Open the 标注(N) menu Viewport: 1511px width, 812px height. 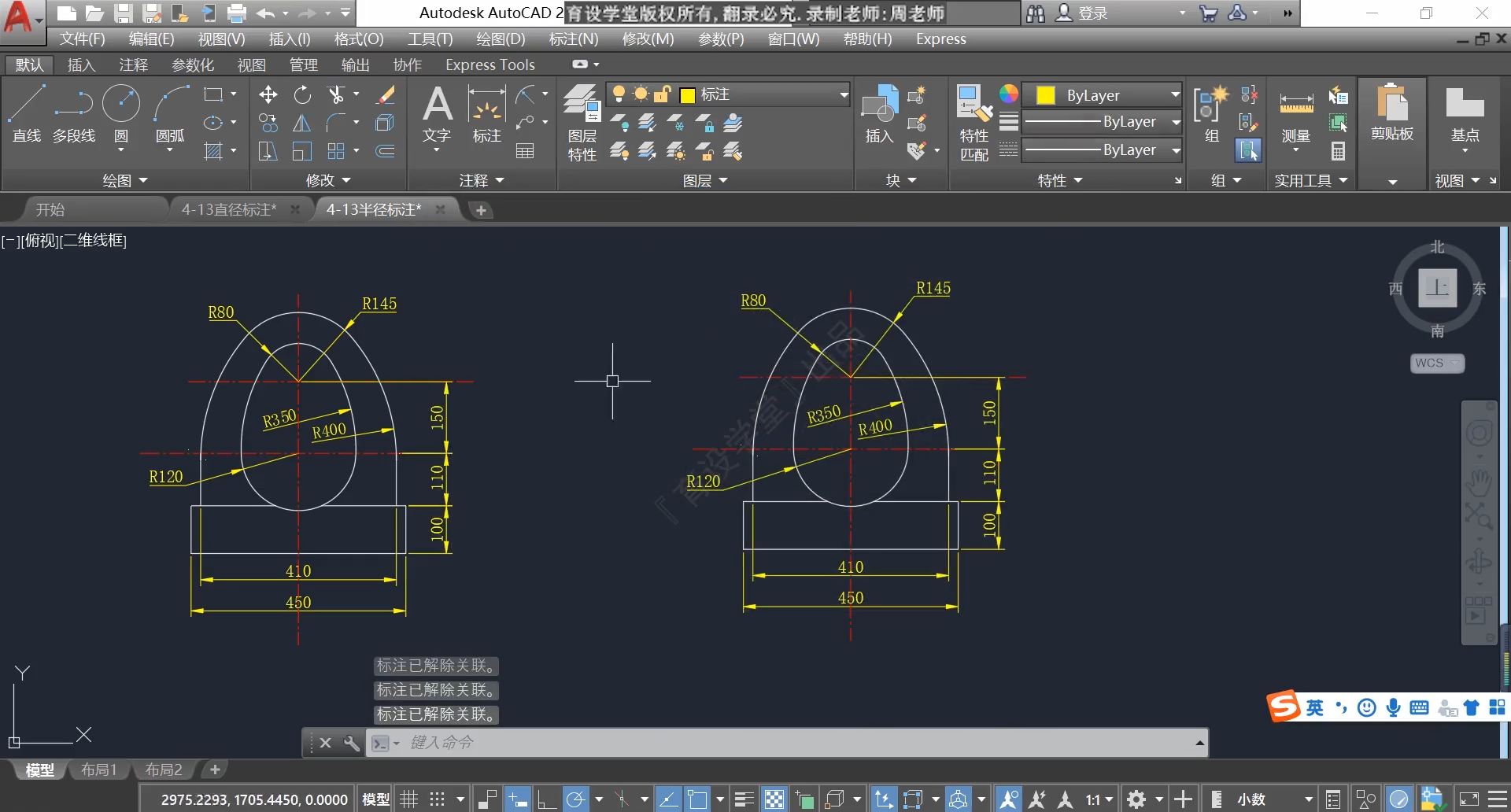click(574, 39)
